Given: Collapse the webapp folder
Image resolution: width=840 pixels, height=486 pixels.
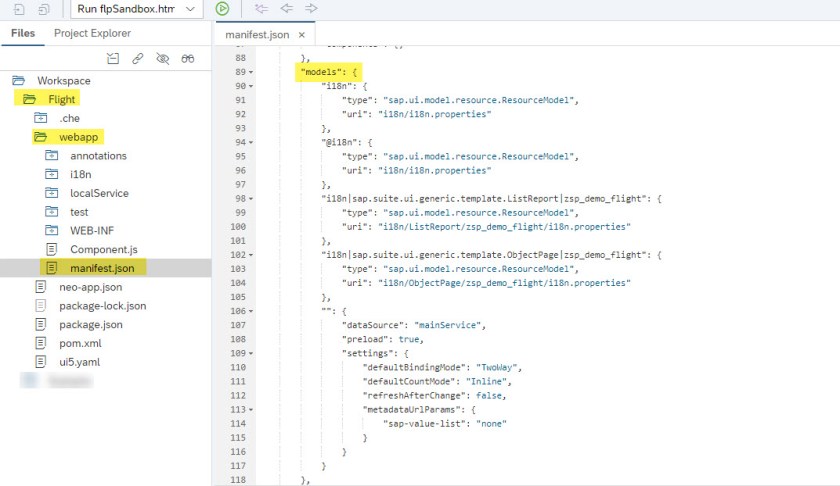Looking at the screenshot, I should pyautogui.click(x=79, y=137).
